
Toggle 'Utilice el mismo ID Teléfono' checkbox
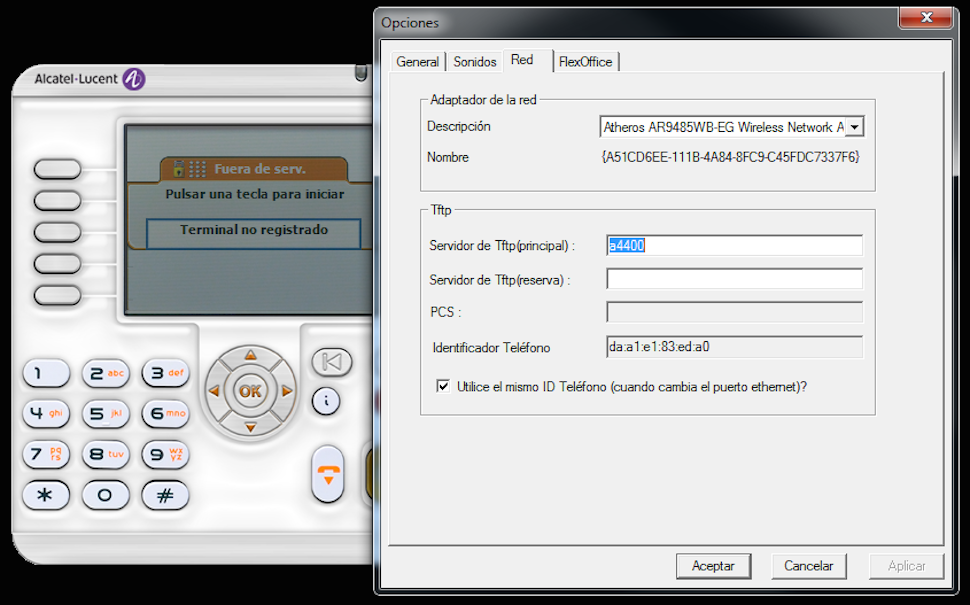(x=443, y=387)
